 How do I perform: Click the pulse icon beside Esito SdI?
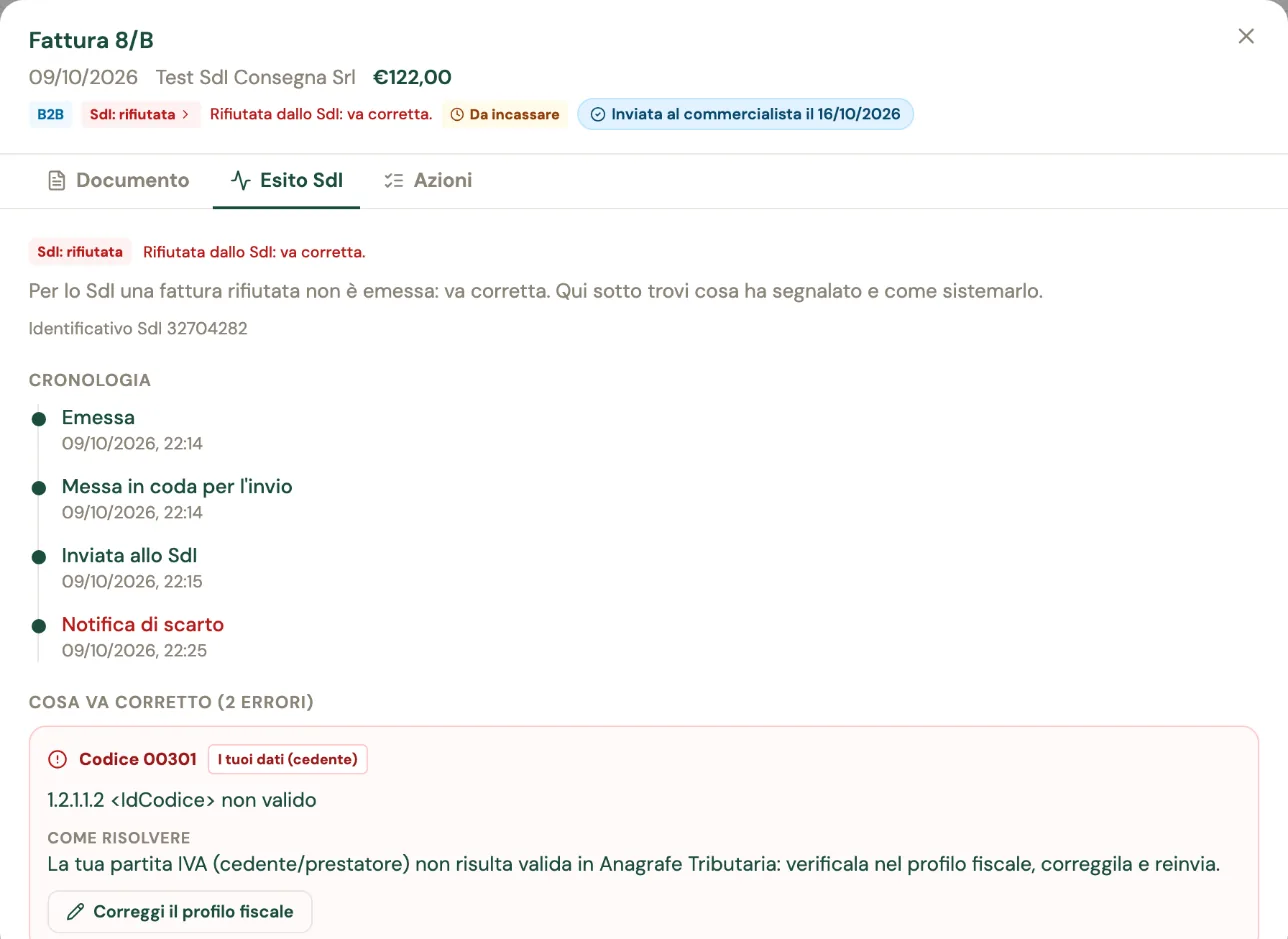coord(240,181)
